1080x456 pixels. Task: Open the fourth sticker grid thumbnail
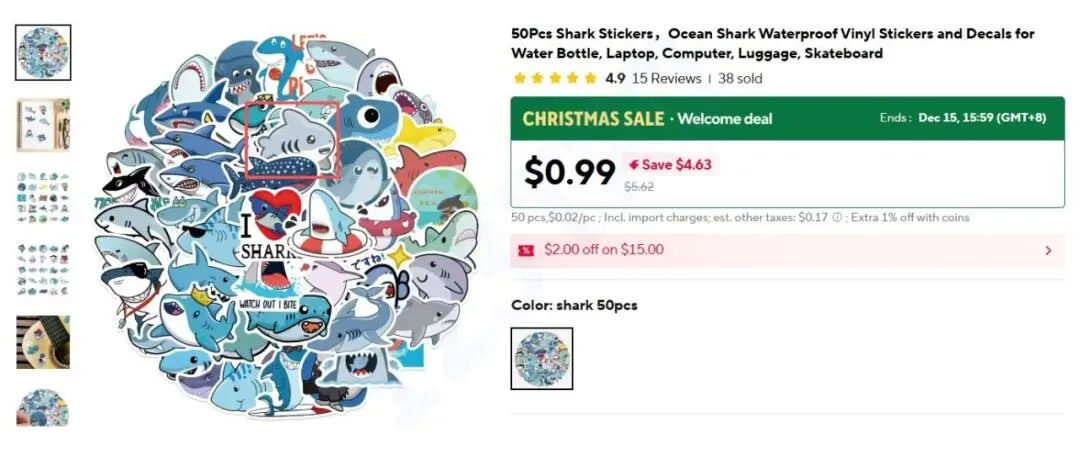point(43,270)
